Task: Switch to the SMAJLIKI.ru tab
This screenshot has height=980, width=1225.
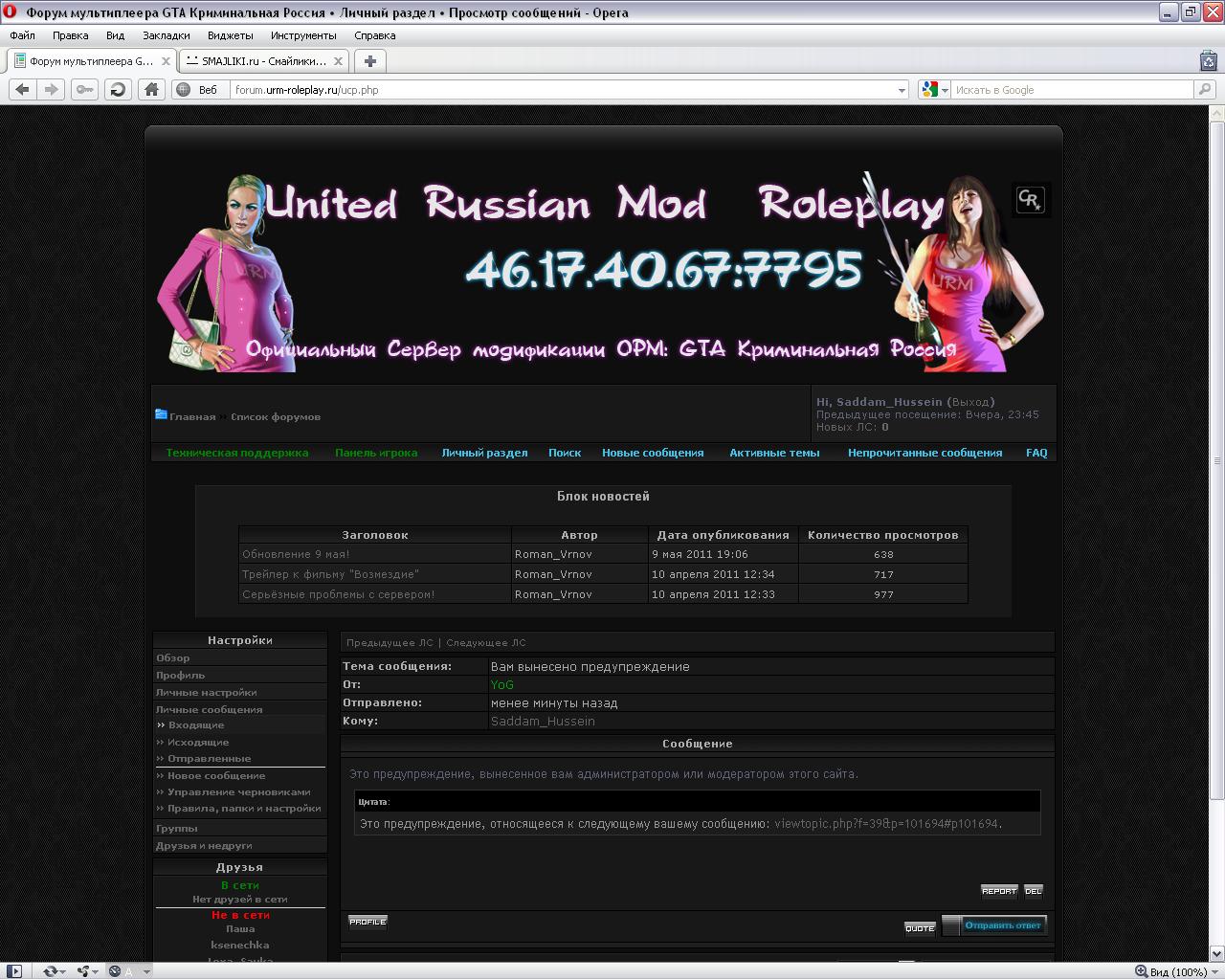Action: tap(263, 60)
